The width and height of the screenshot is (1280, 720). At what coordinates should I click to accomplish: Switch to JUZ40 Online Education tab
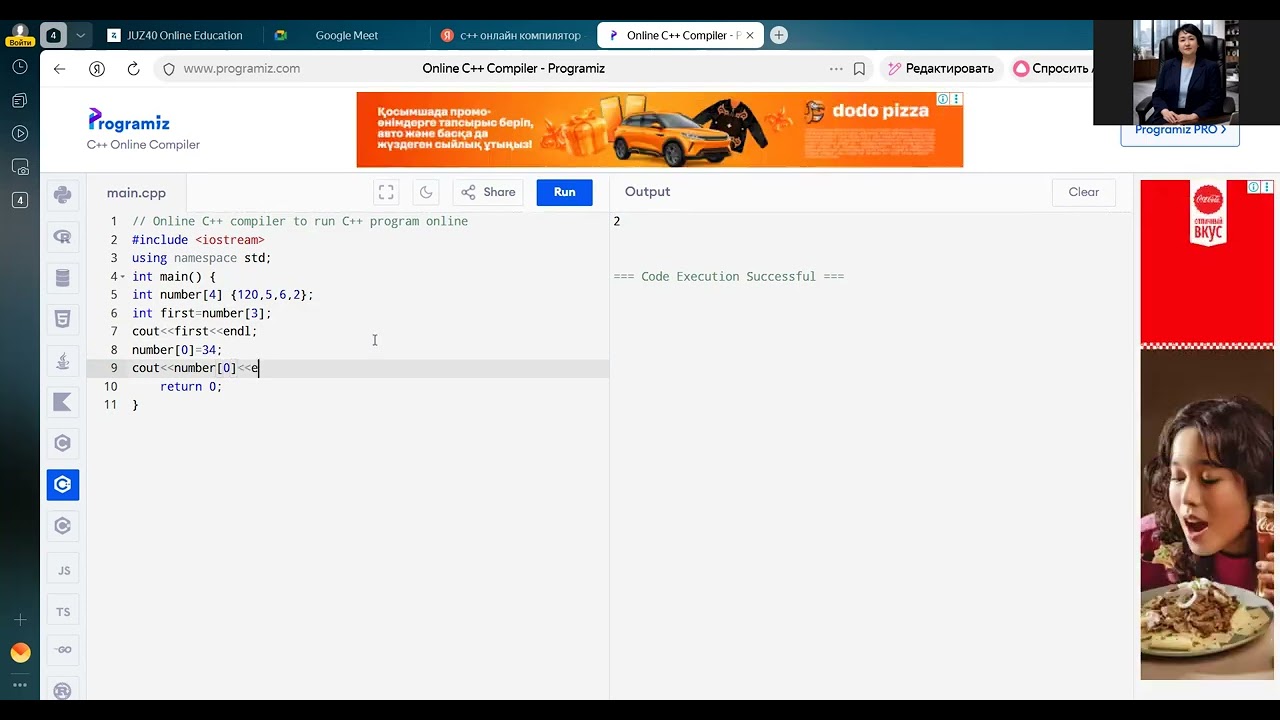(176, 35)
